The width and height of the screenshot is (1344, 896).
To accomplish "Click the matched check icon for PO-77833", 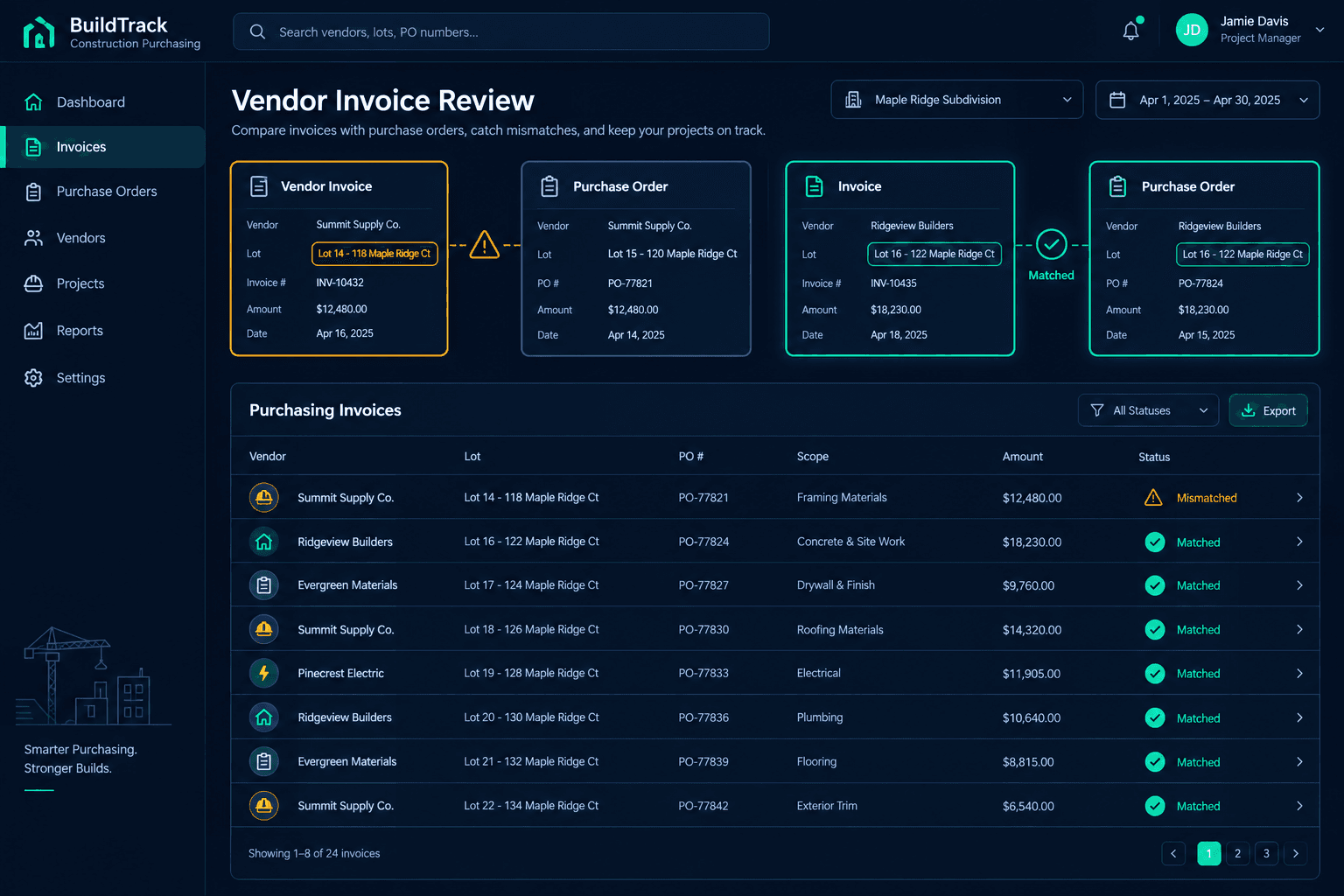I will (1155, 674).
